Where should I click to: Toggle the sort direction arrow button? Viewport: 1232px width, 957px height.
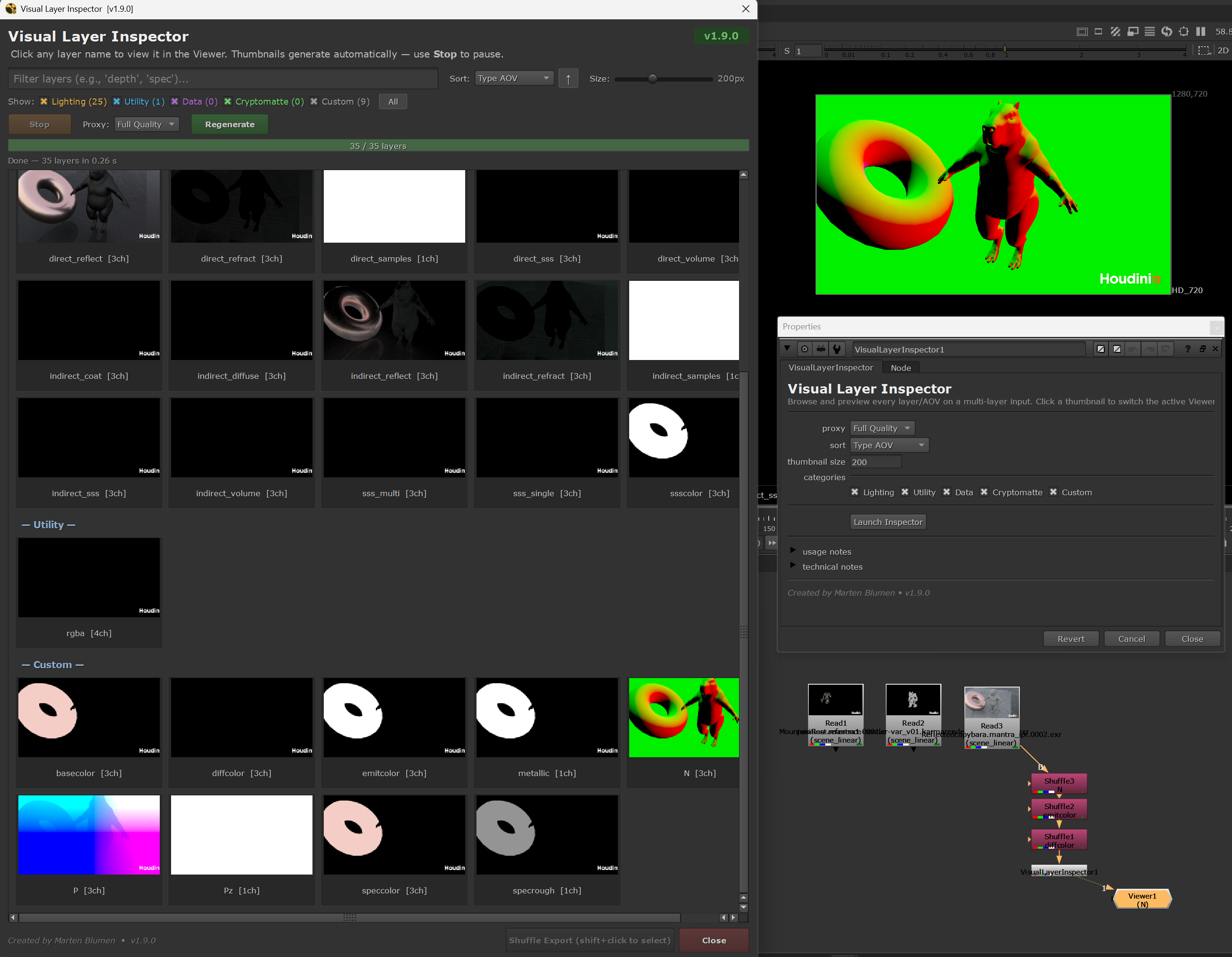568,78
